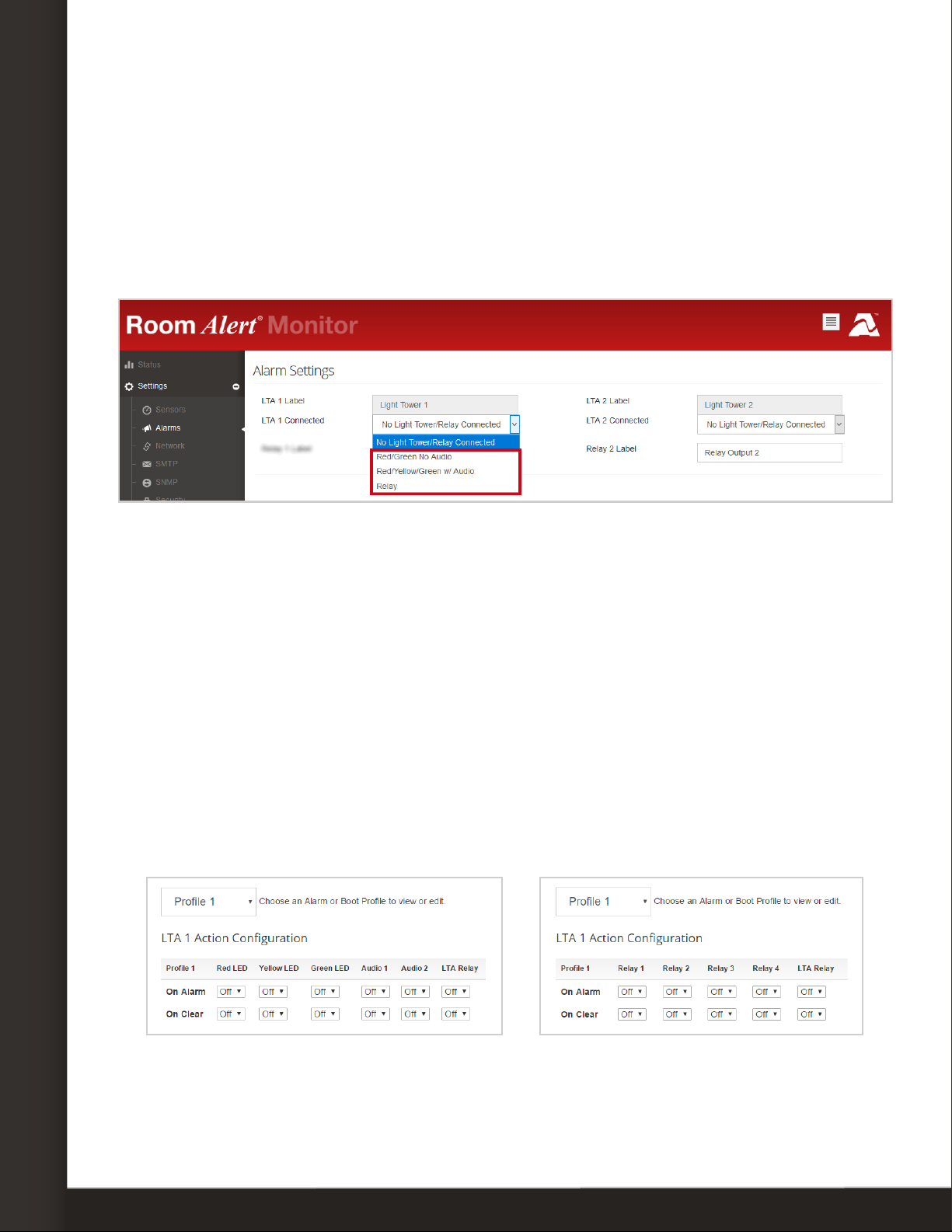
Task: Click the 'Red LED' column header
Action: [x=232, y=968]
